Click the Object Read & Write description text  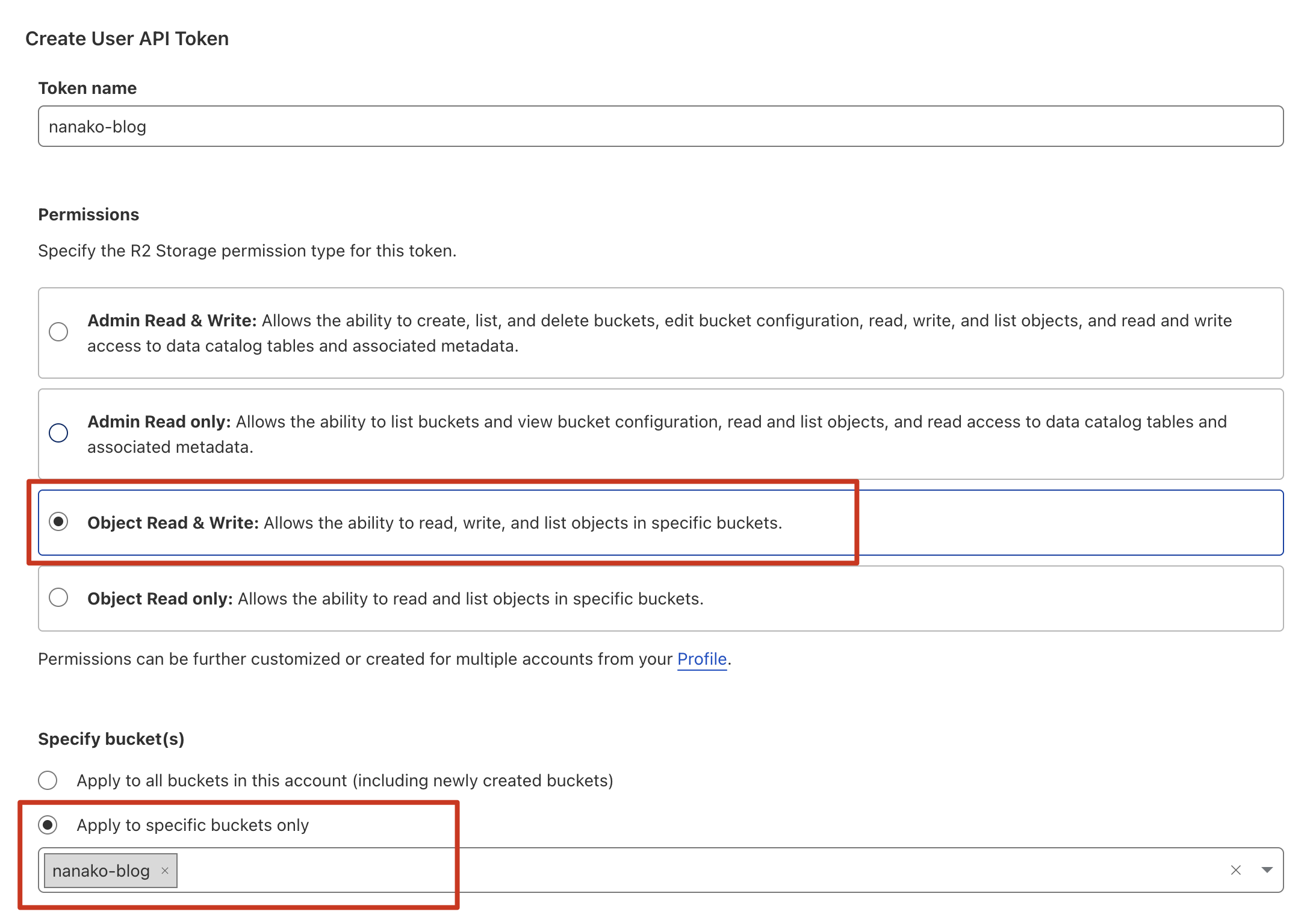(x=522, y=523)
